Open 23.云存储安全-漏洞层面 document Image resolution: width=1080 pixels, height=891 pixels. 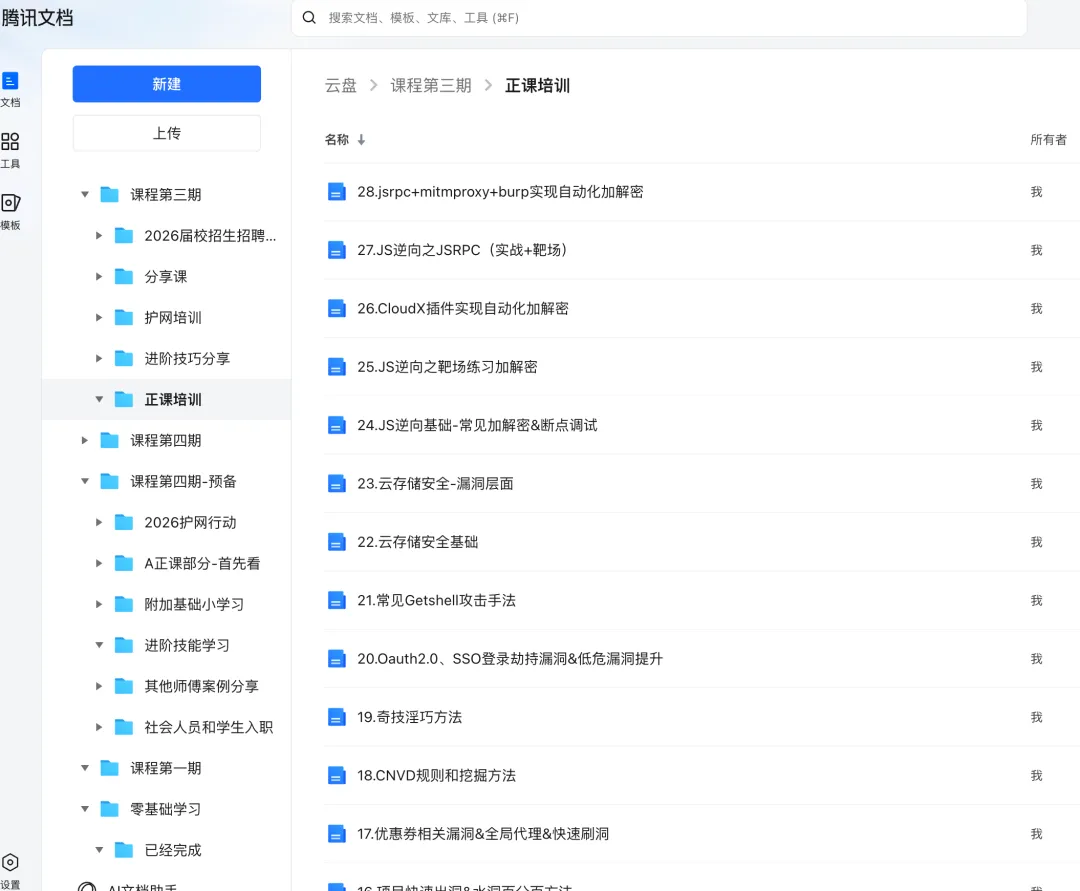(435, 484)
